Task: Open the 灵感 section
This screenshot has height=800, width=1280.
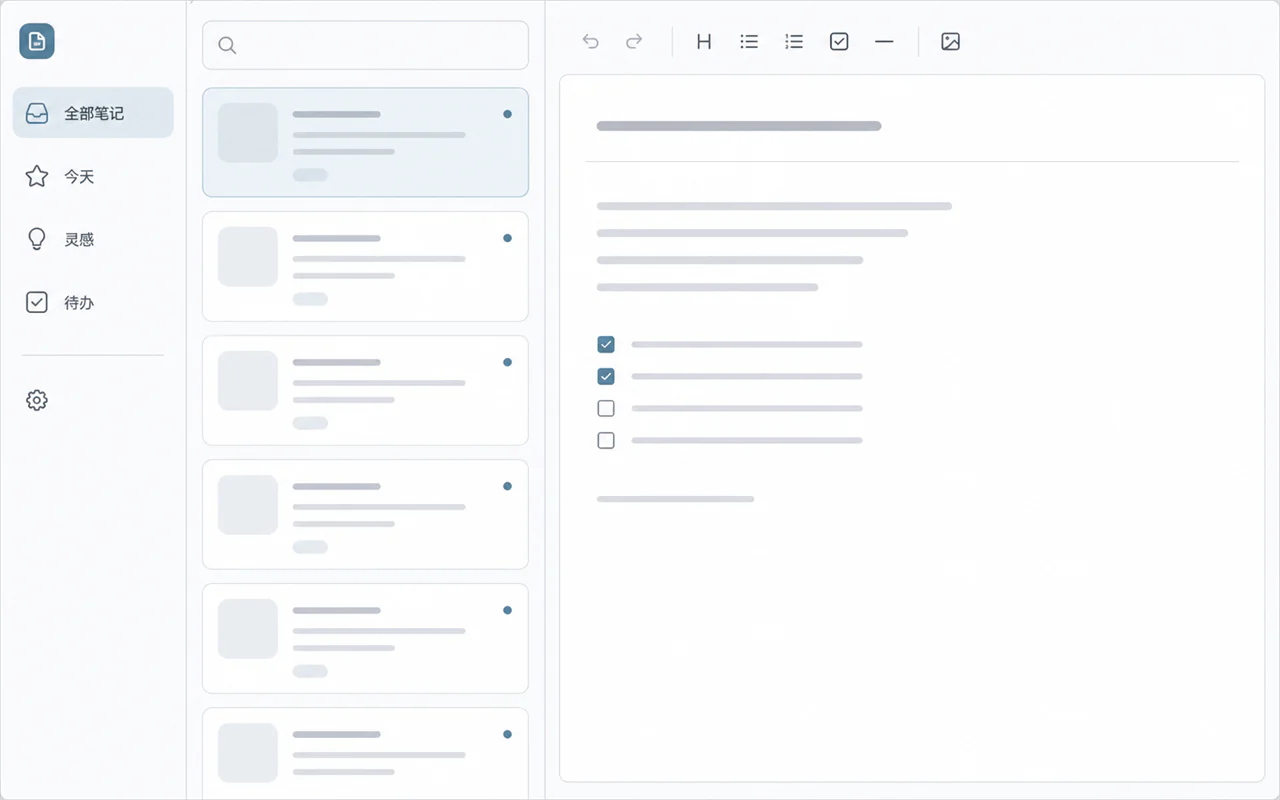Action: point(93,239)
